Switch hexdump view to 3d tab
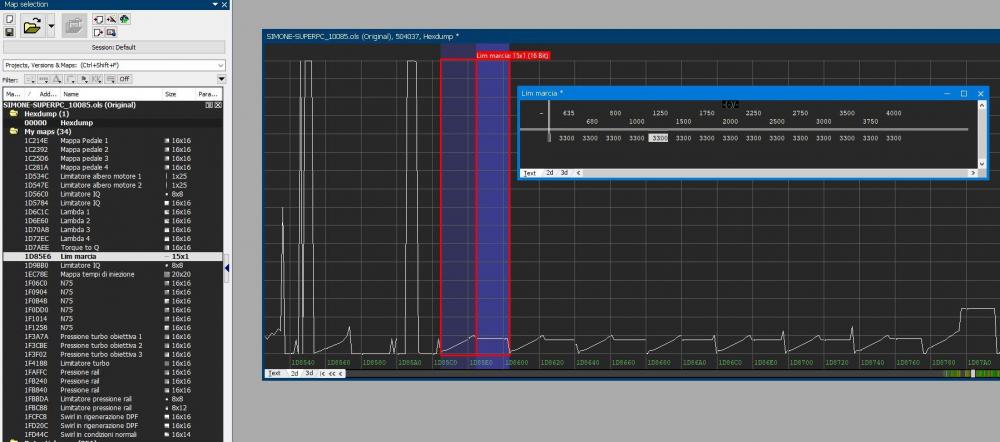This screenshot has width=1000, height=442. pyautogui.click(x=309, y=373)
